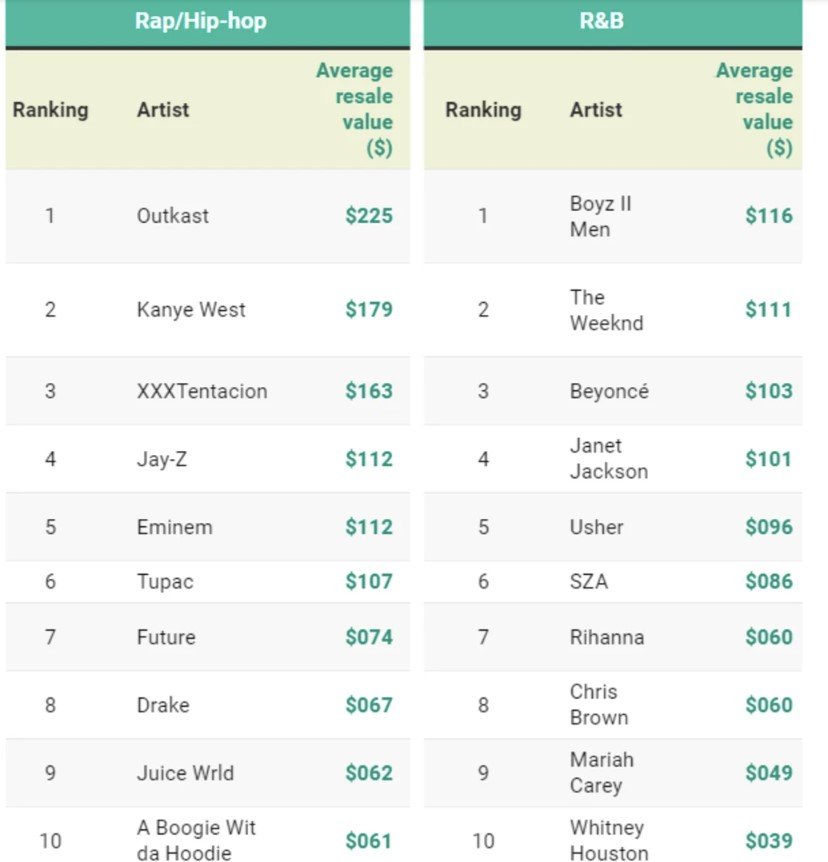Click Average resale value header in R&B
The width and height of the screenshot is (828, 862).
coord(754,109)
